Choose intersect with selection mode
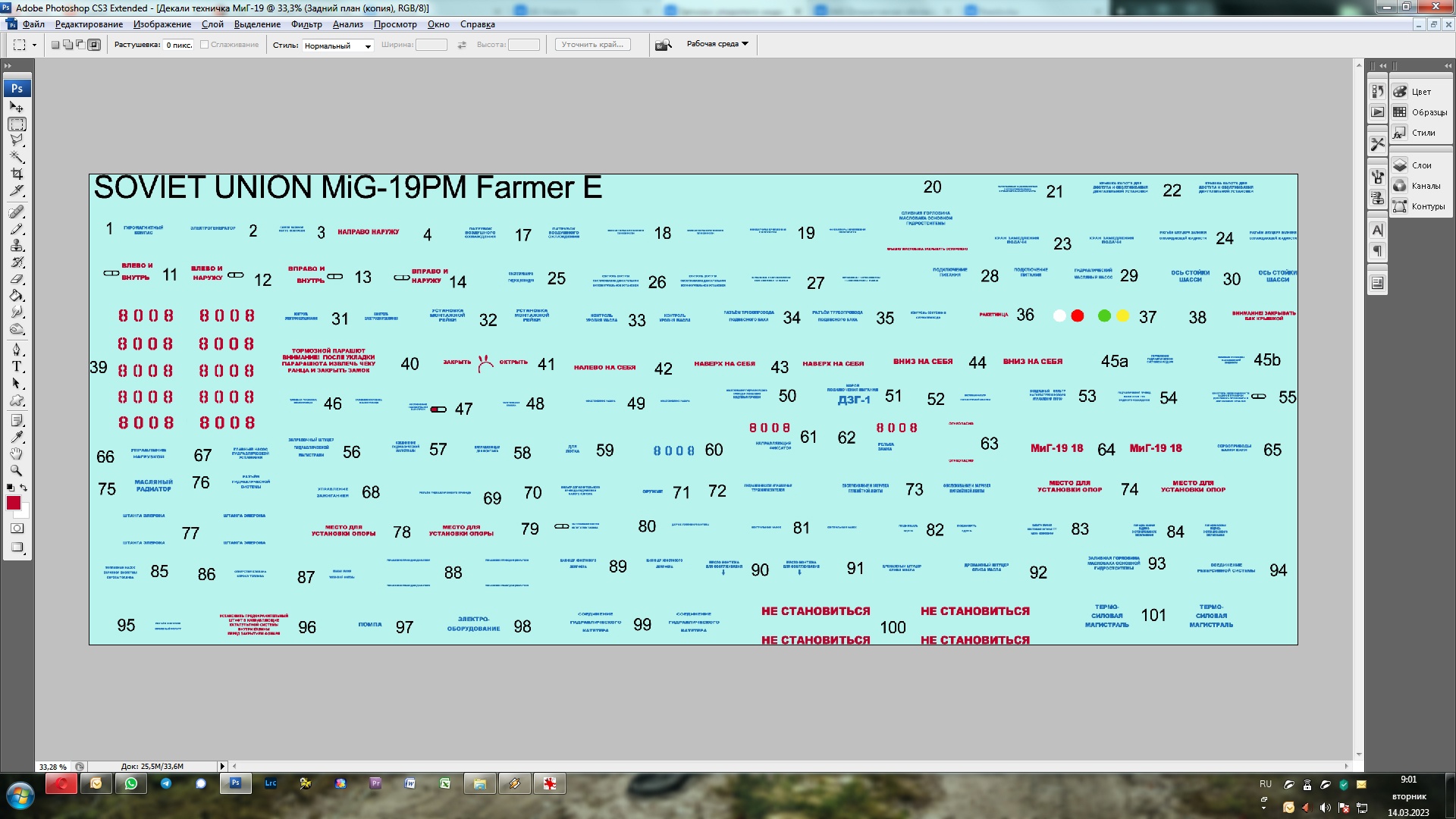Image resolution: width=1456 pixels, height=819 pixels. coord(94,45)
